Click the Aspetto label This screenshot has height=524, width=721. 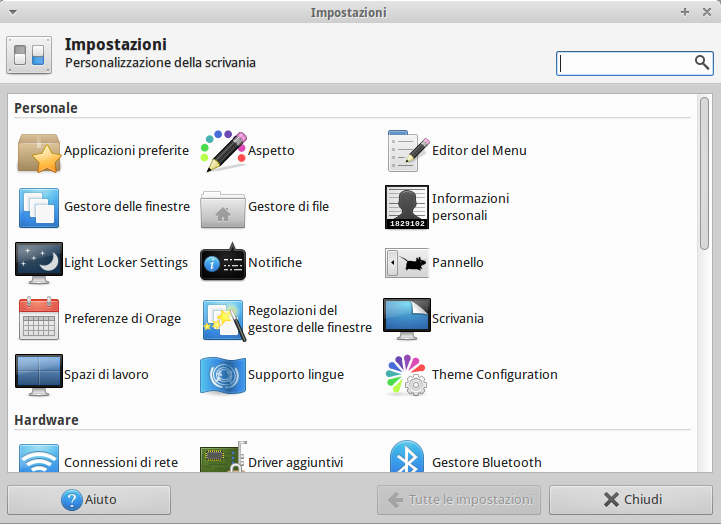click(x=271, y=151)
